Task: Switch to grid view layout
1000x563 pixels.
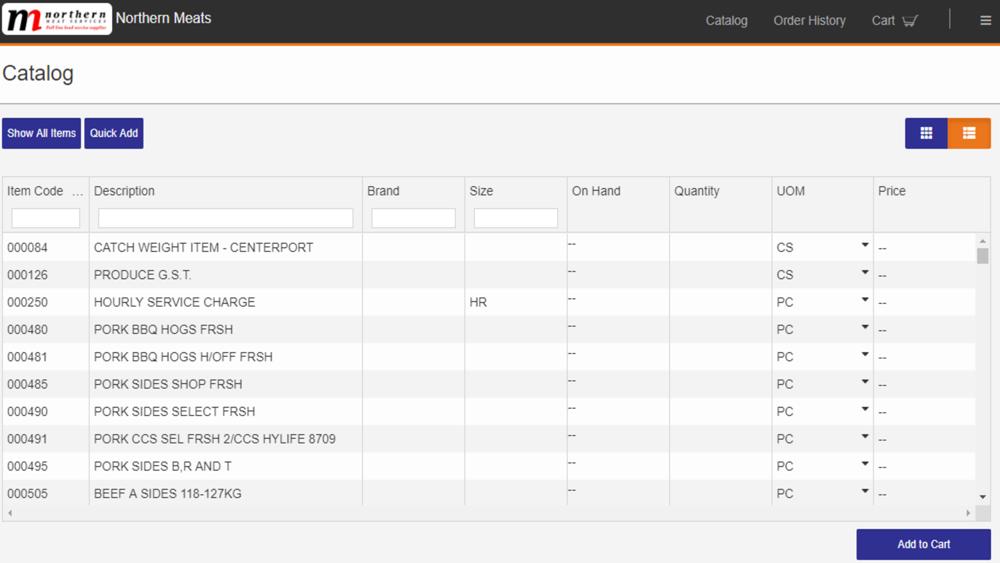Action: coord(926,133)
